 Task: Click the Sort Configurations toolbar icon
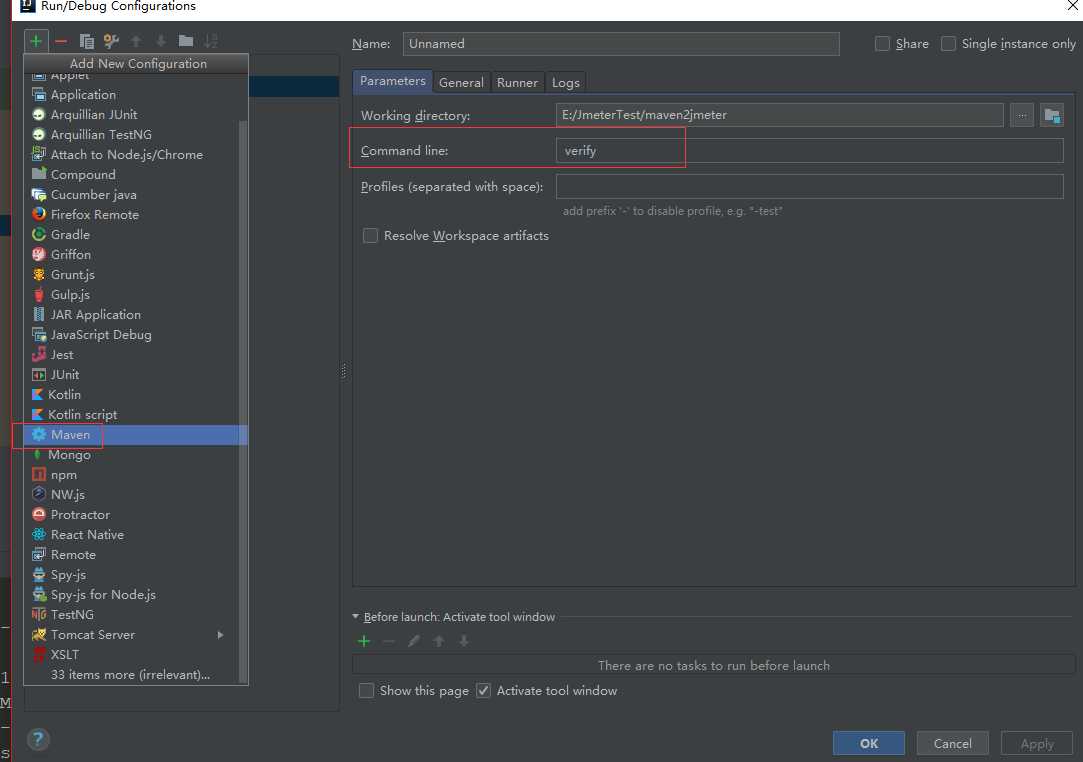[x=211, y=41]
